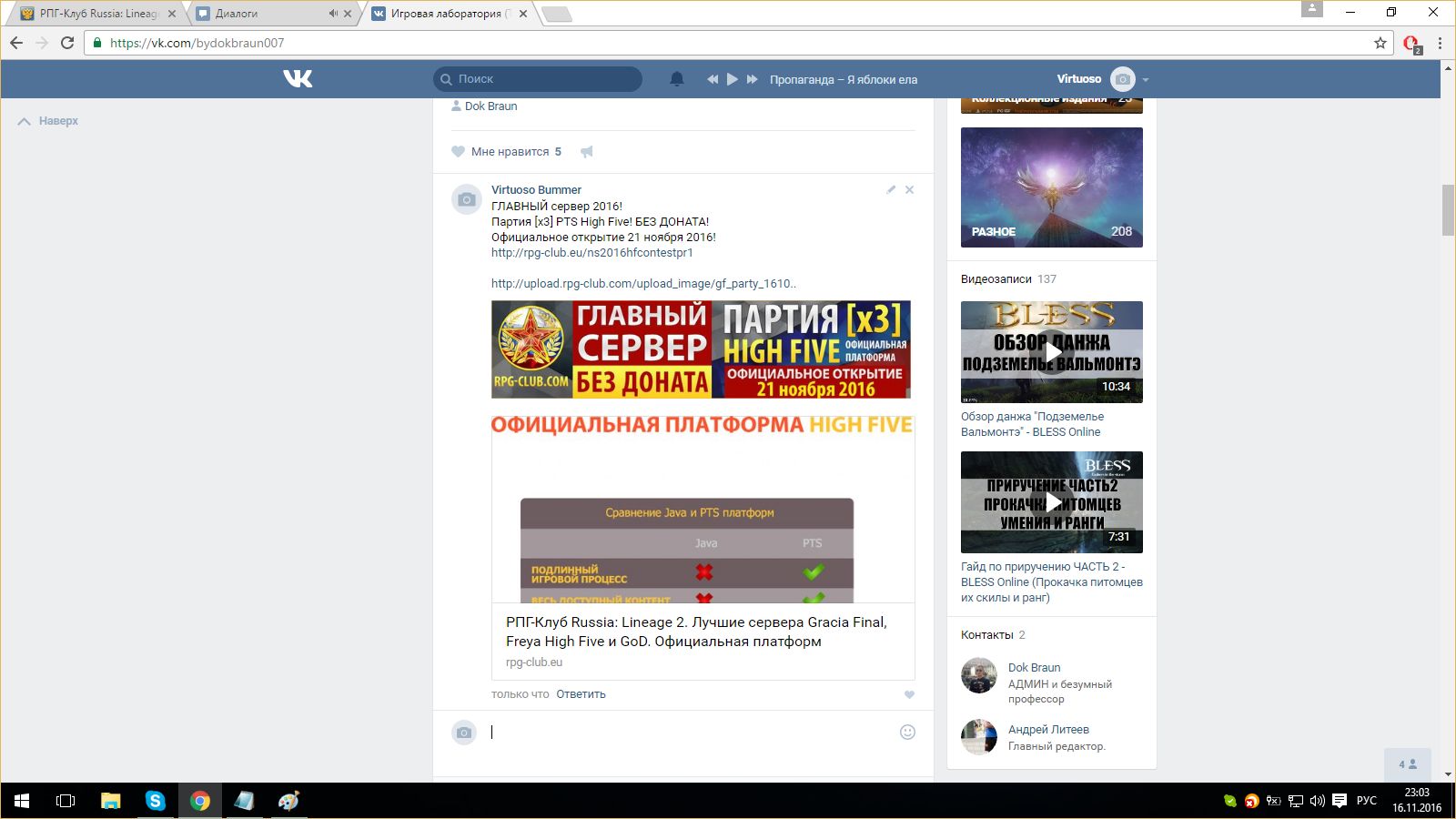Open Dok Braun author link
The width and height of the screenshot is (1456, 819).
click(491, 106)
